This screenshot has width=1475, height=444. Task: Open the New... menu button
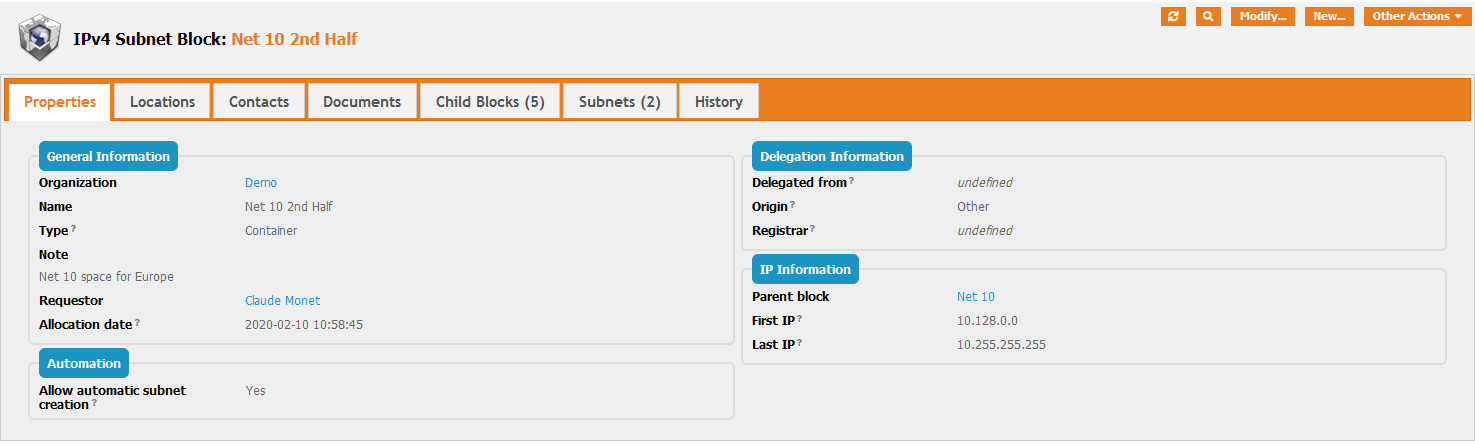1329,16
